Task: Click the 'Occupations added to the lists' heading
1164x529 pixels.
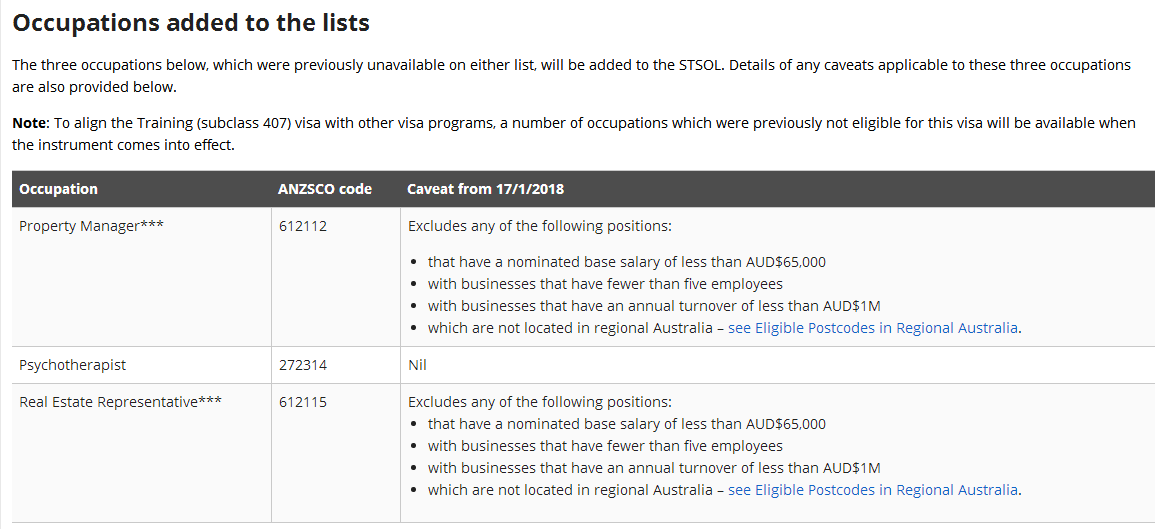Action: (x=191, y=22)
